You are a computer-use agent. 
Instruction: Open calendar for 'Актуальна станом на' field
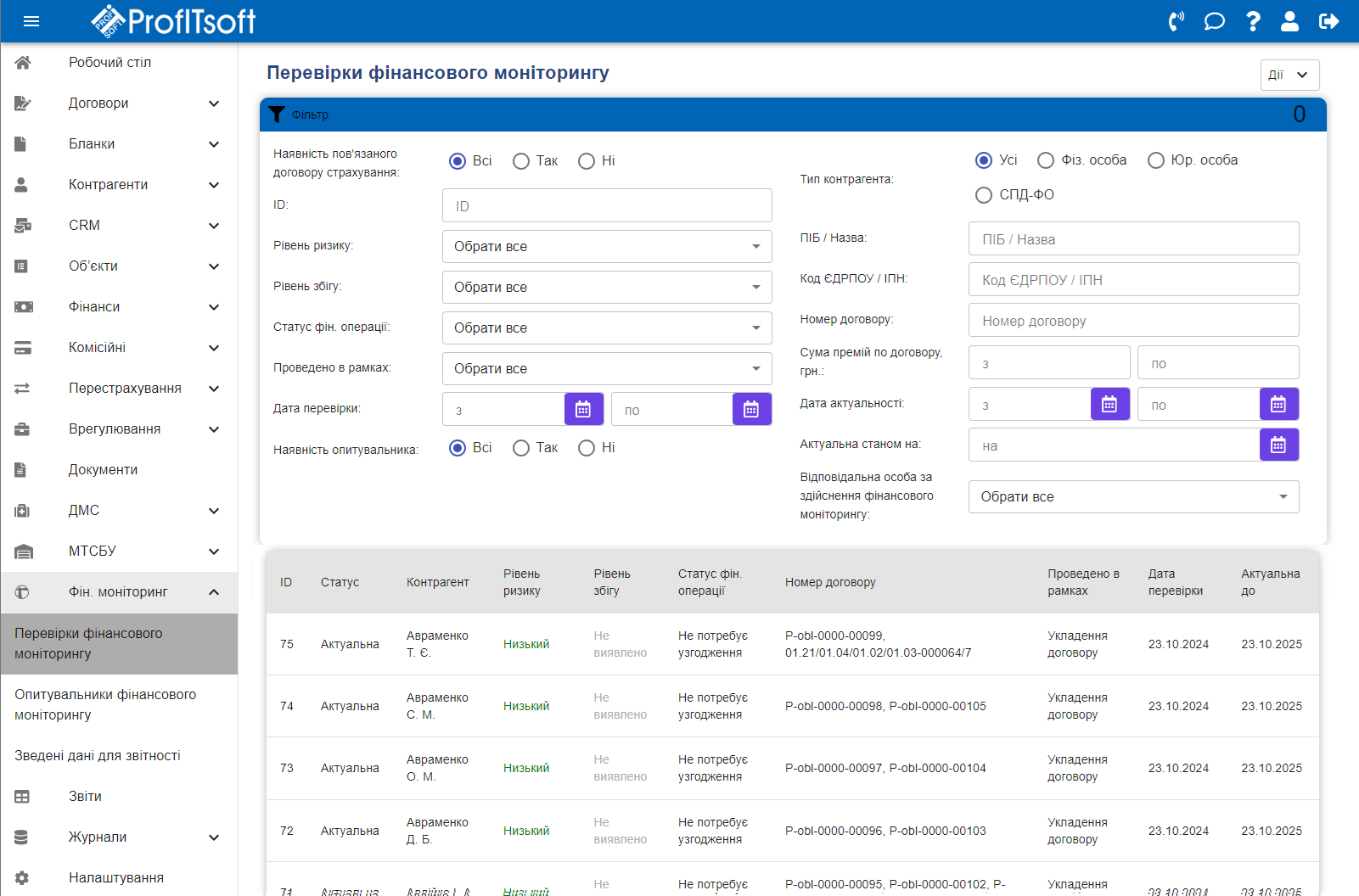click(1278, 445)
